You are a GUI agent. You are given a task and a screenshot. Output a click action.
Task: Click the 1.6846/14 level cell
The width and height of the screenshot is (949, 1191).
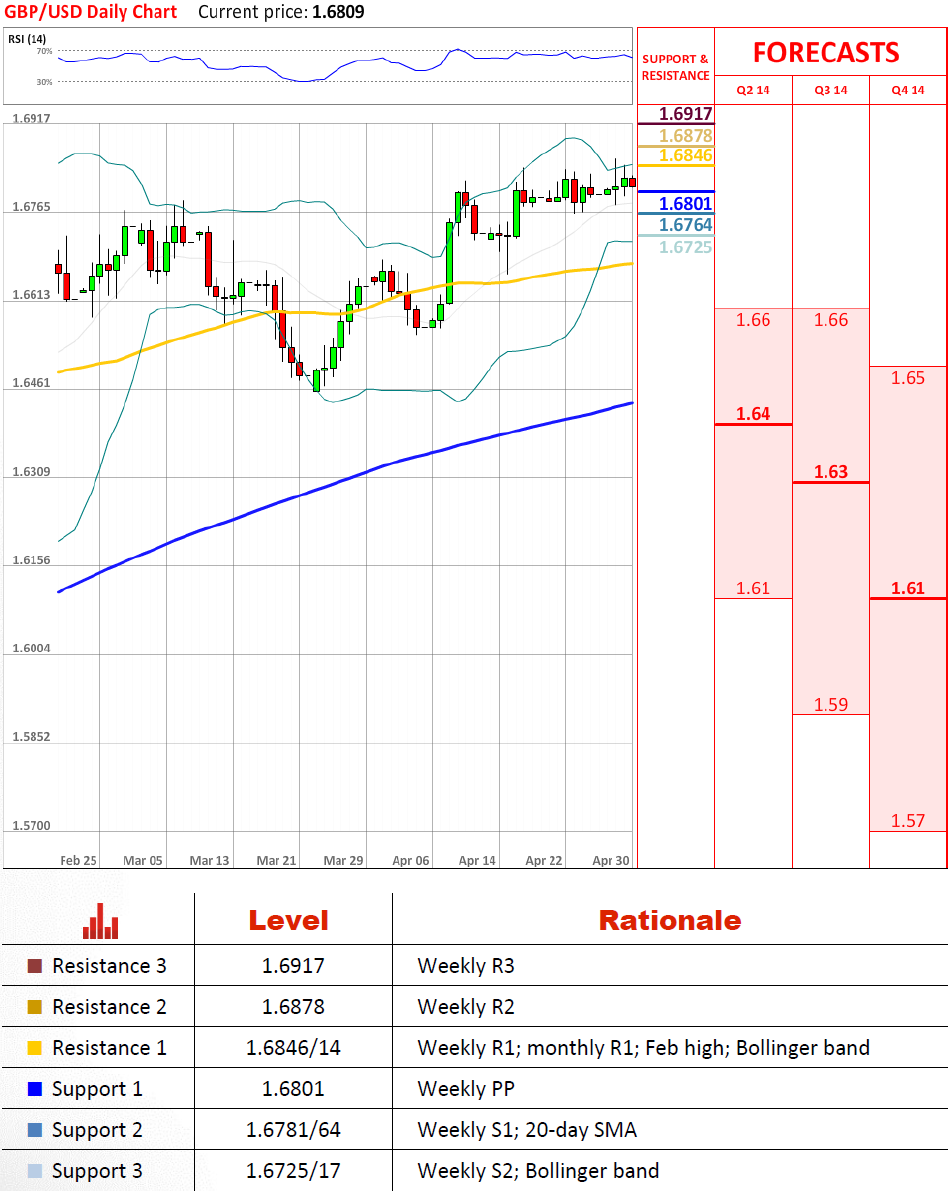[293, 1048]
